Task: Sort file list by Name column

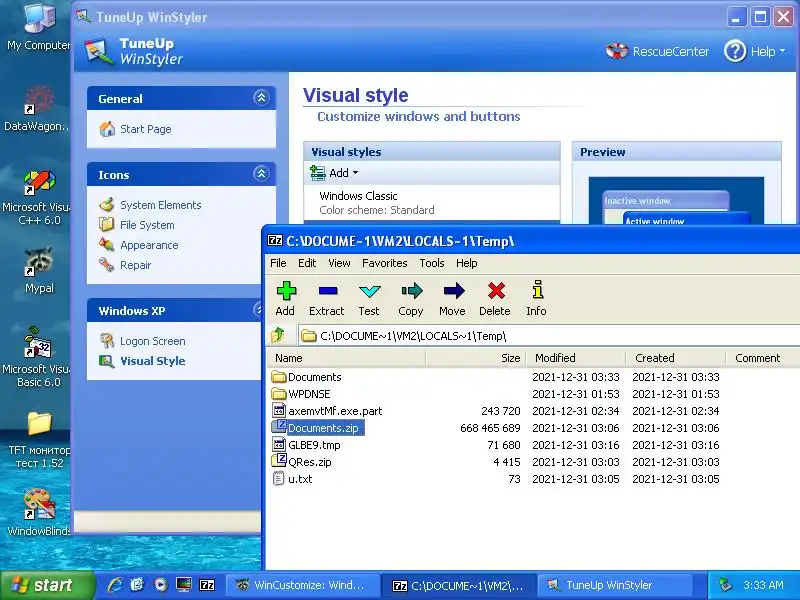Action: coord(346,358)
